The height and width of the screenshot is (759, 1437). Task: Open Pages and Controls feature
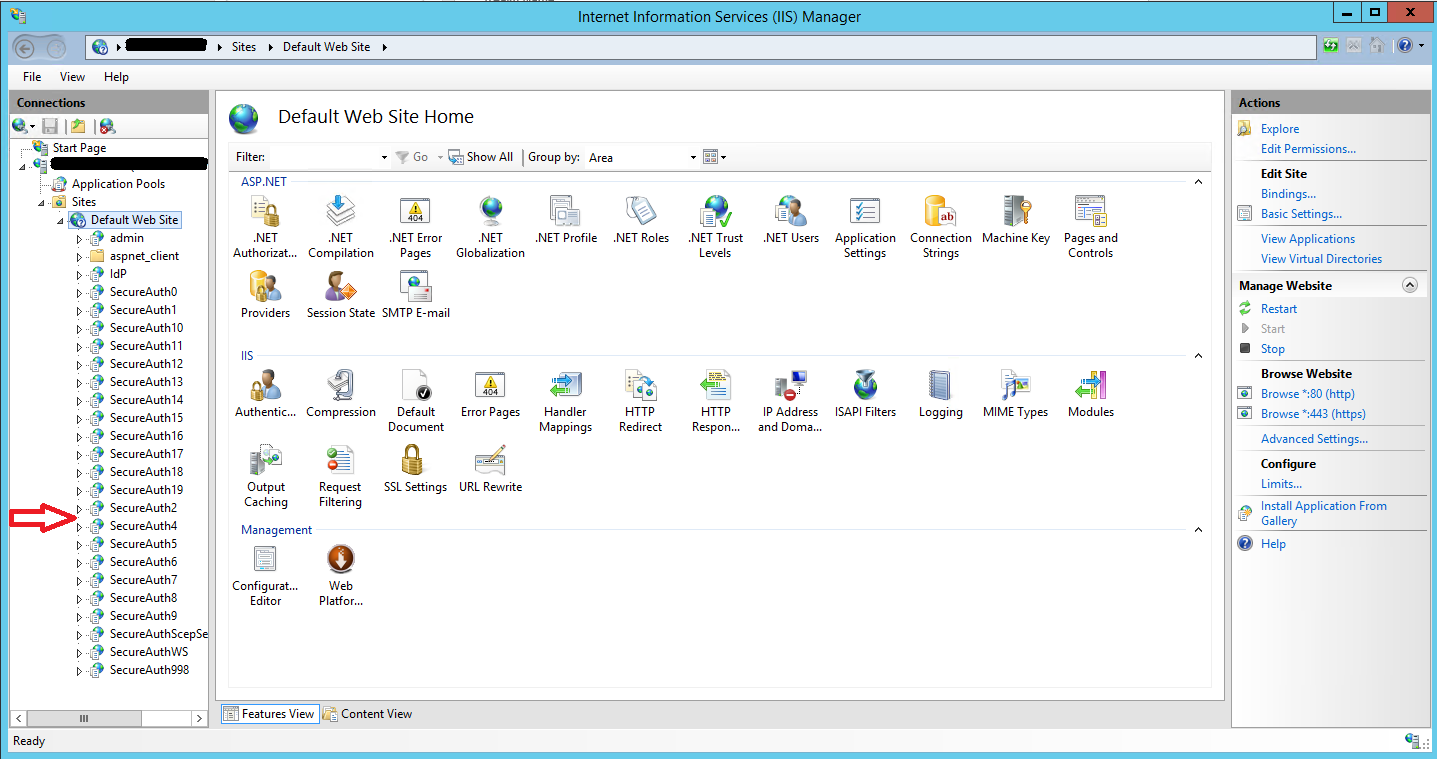[1090, 227]
